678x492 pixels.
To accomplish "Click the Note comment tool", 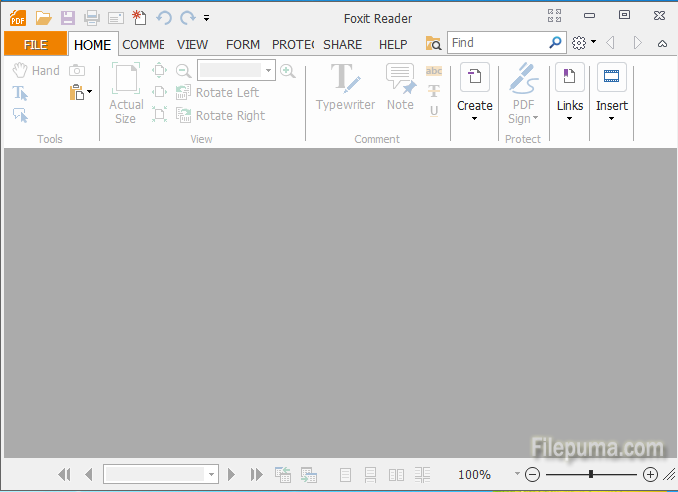I will pyautogui.click(x=400, y=88).
